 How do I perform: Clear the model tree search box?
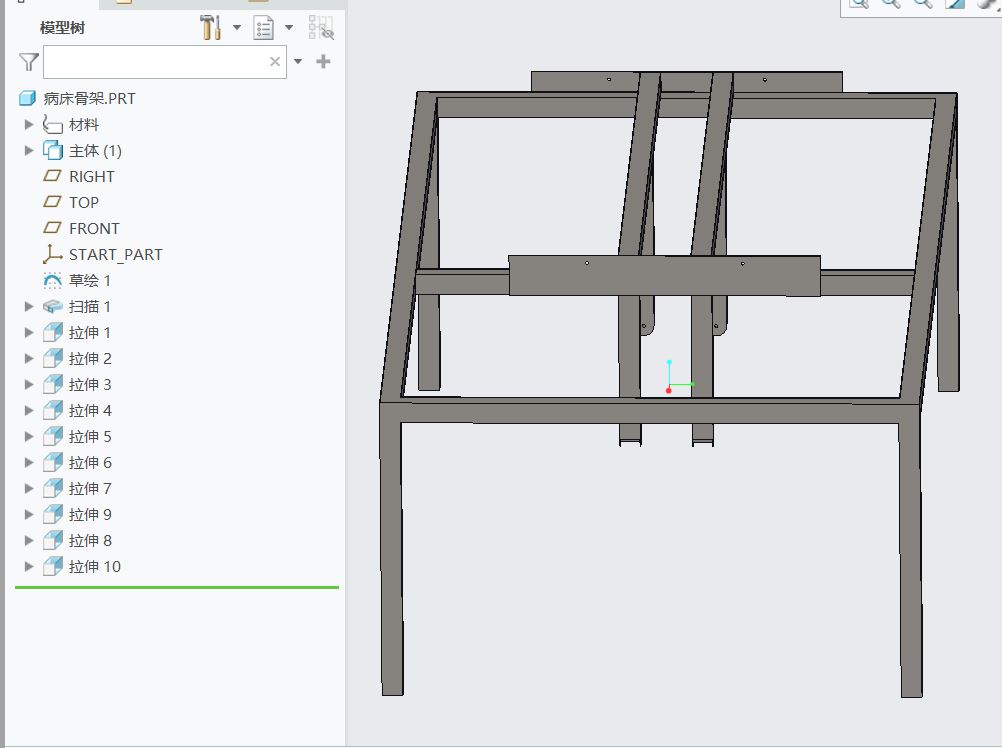(275, 61)
